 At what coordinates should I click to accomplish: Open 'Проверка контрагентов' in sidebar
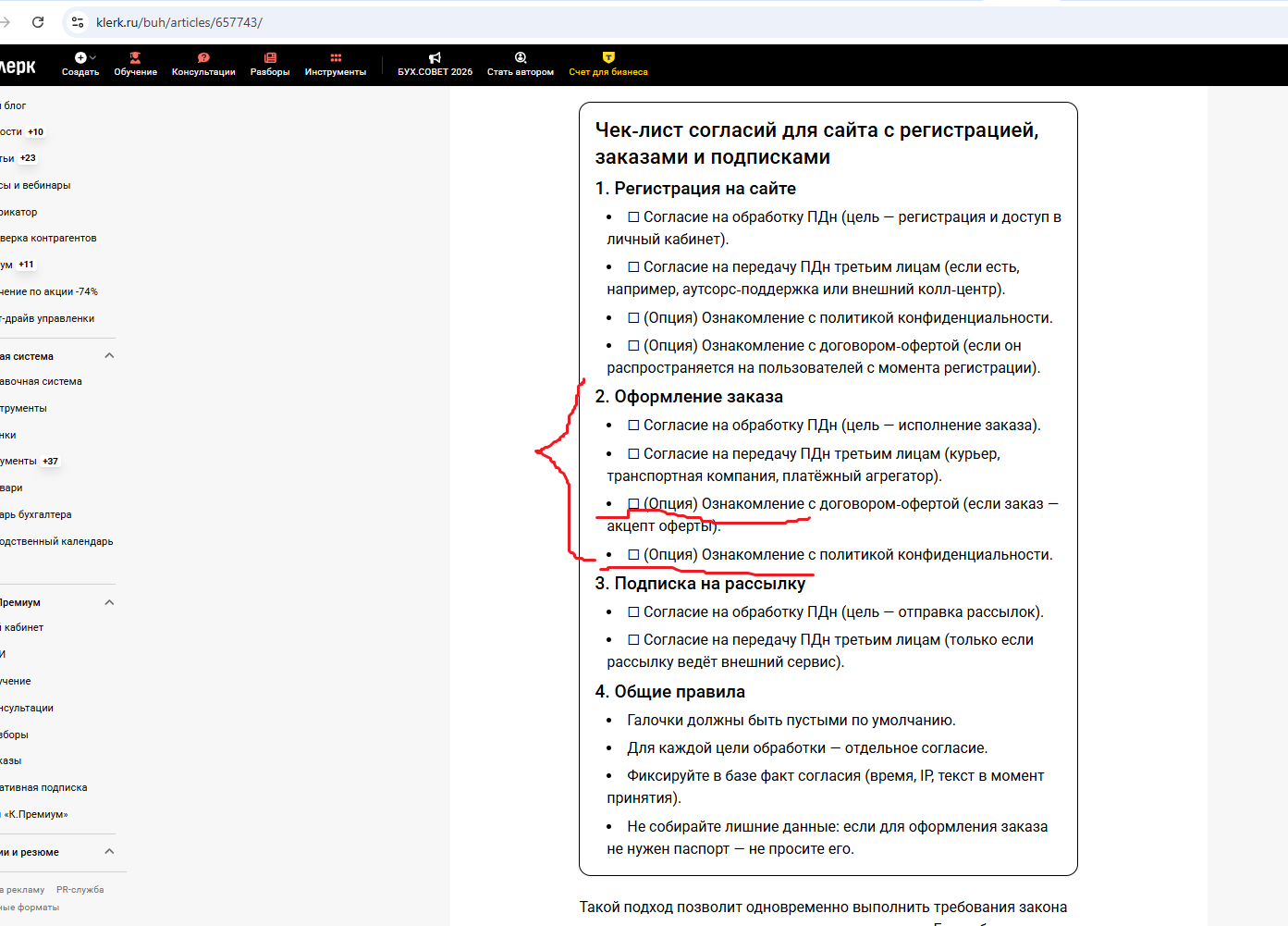click(x=49, y=239)
